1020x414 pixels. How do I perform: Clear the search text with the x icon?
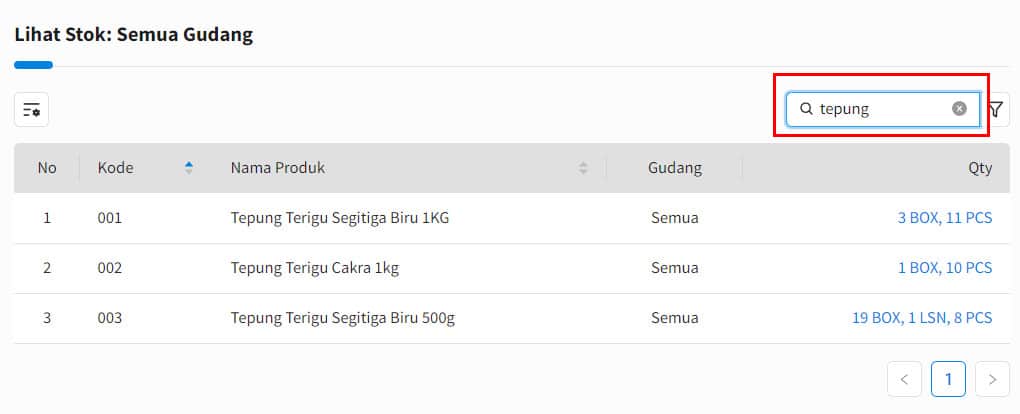click(960, 109)
